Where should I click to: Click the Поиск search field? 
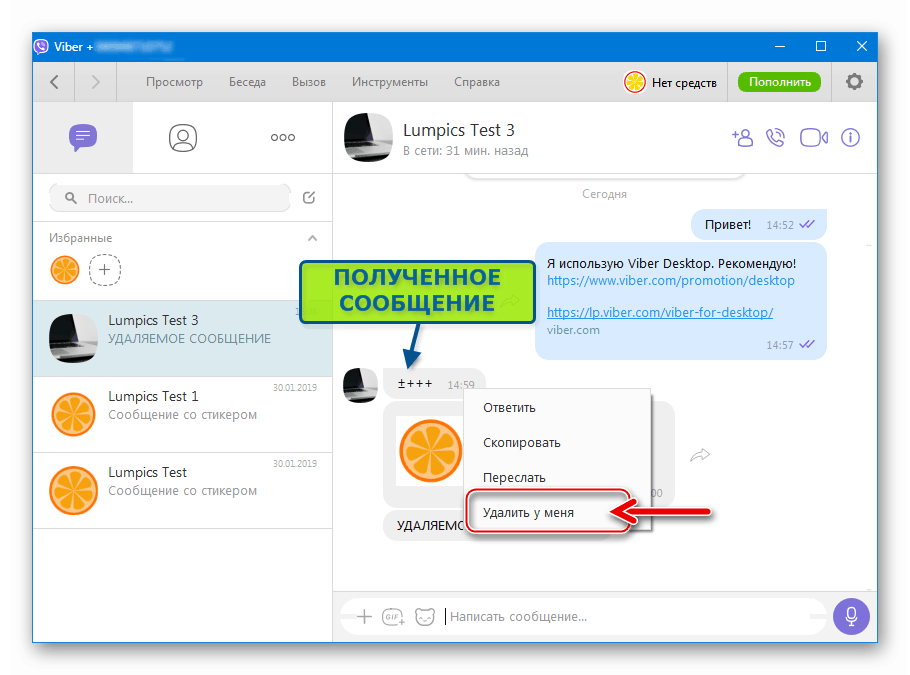pyautogui.click(x=170, y=198)
